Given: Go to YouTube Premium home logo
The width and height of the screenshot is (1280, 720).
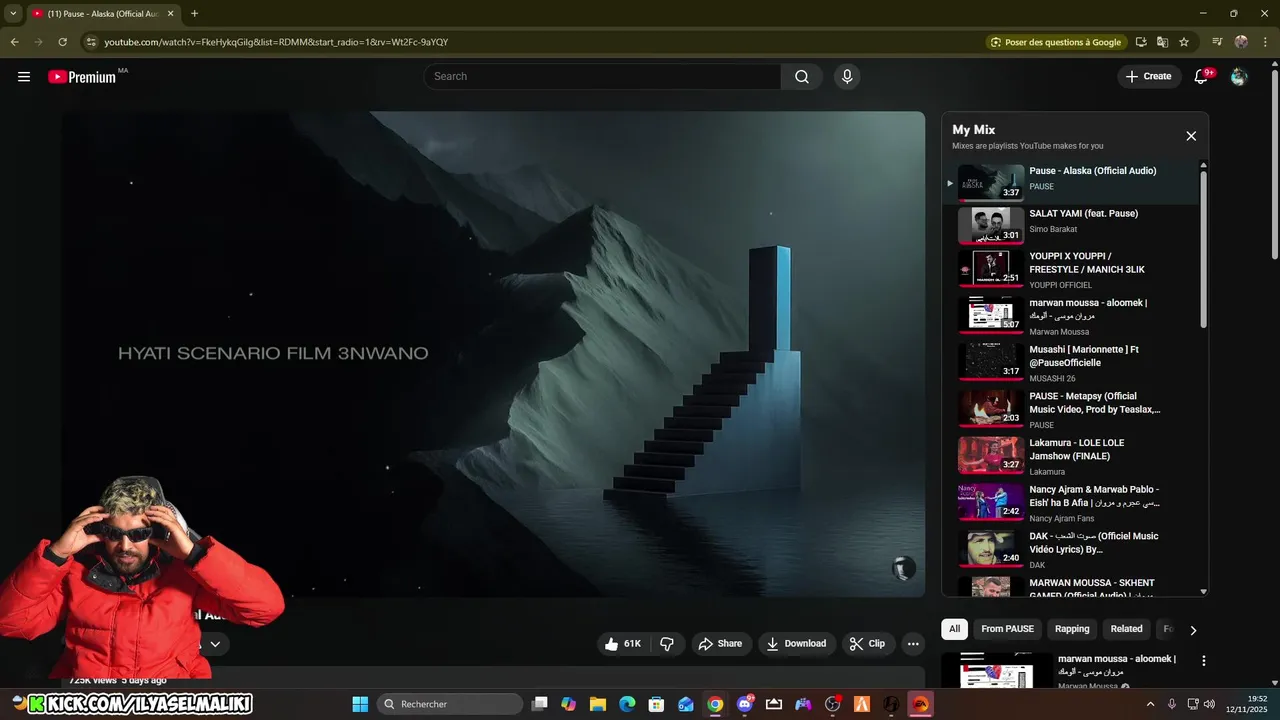Looking at the screenshot, I should pos(82,77).
